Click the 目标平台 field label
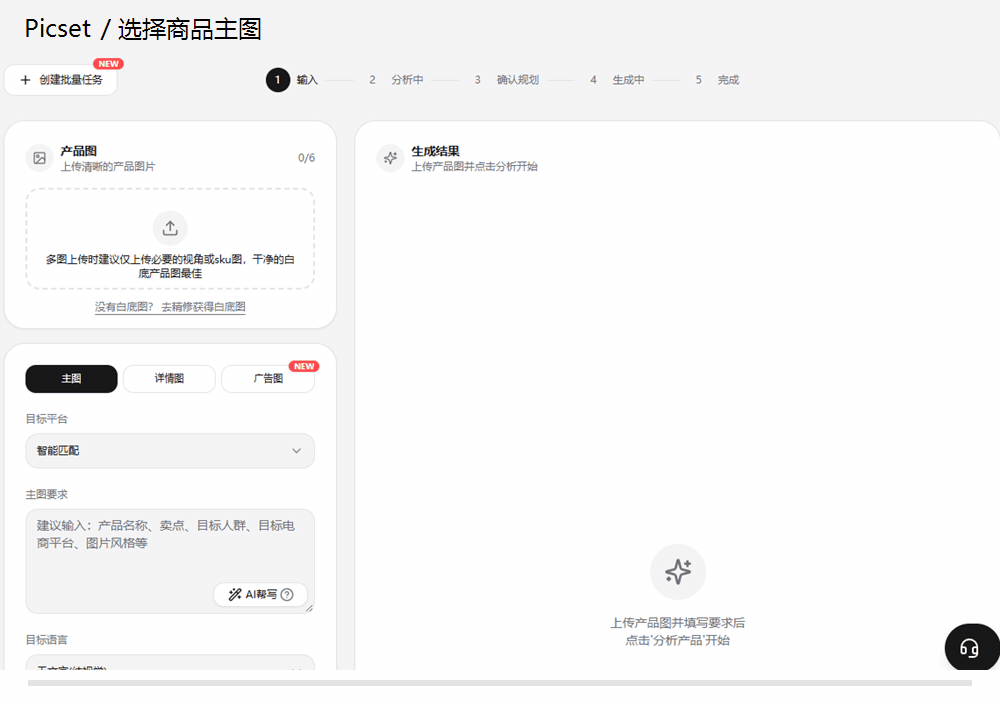Screen dimensions: 1000x702 (47, 419)
